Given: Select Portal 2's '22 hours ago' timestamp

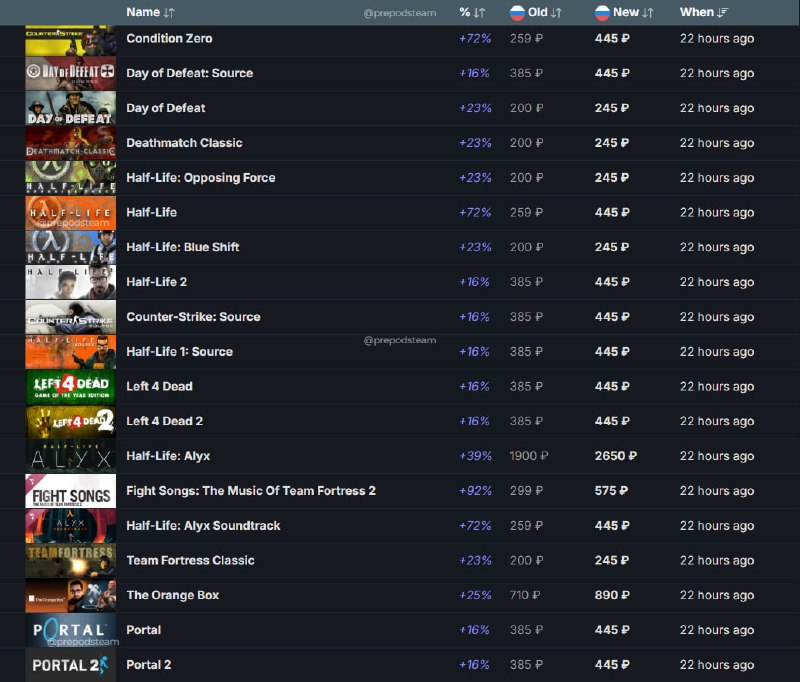Looking at the screenshot, I should (x=717, y=665).
